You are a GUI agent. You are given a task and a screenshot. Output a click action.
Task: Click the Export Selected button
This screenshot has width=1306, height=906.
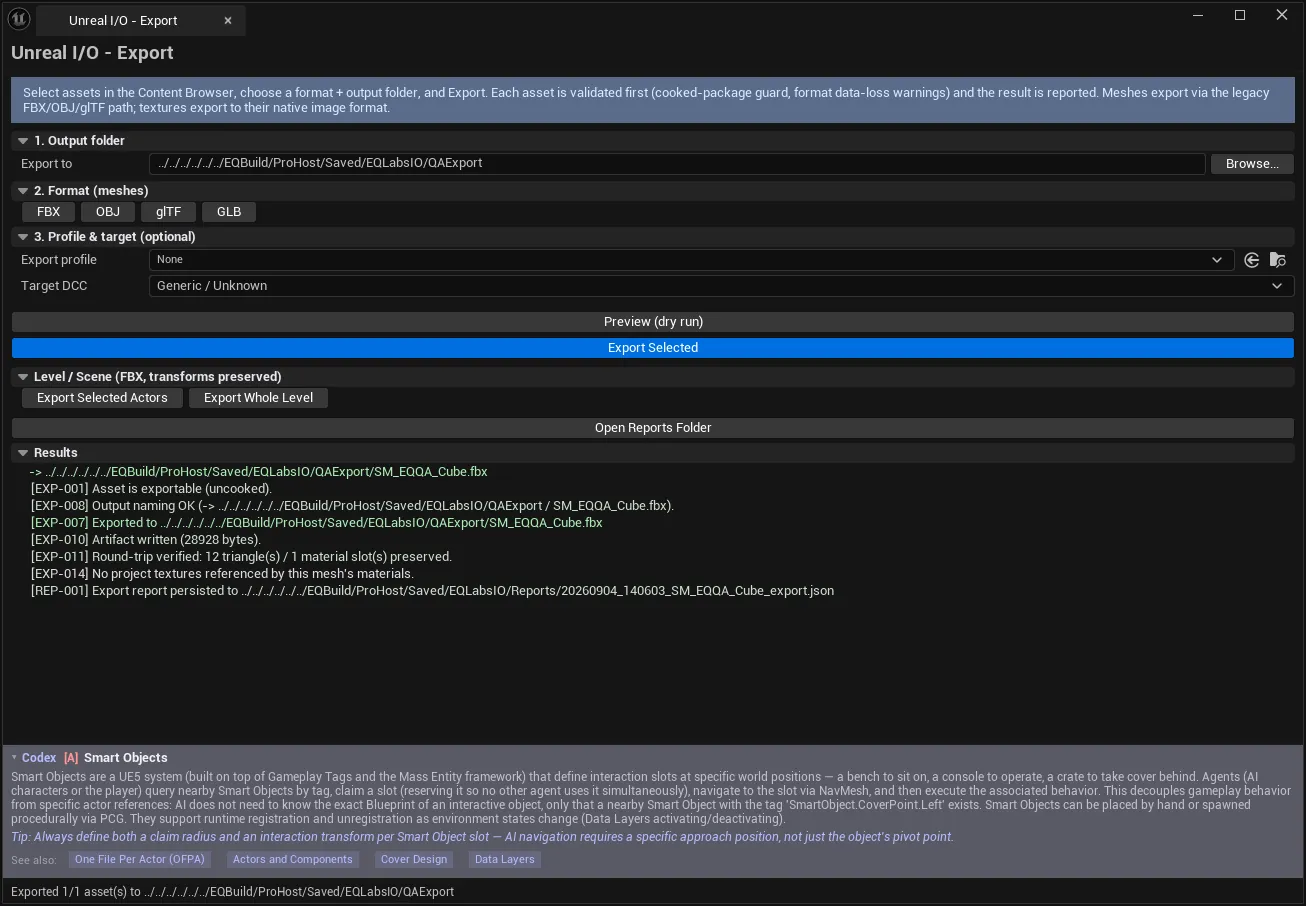pos(653,348)
